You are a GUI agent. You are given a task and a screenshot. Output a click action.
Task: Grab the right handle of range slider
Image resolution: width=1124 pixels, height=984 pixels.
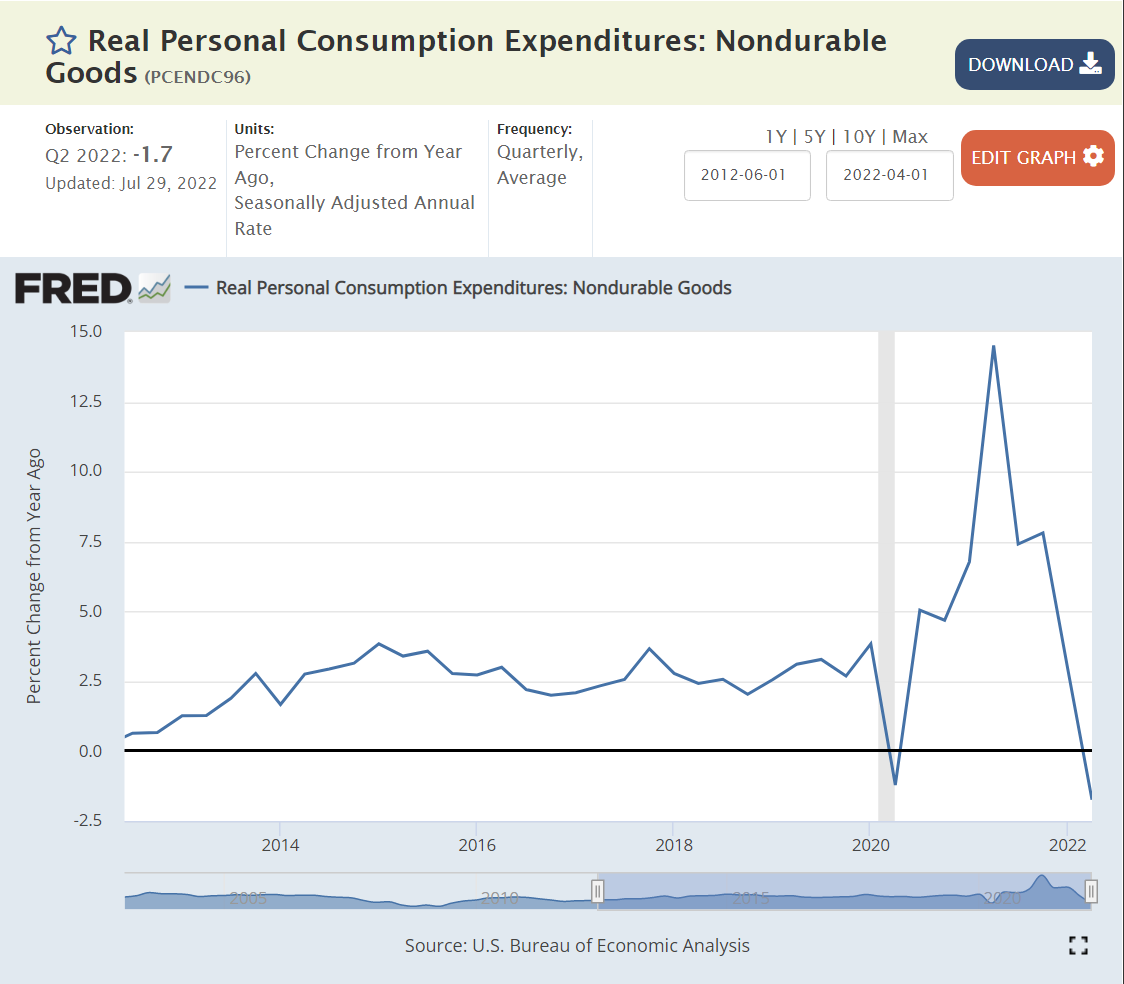[x=1091, y=891]
